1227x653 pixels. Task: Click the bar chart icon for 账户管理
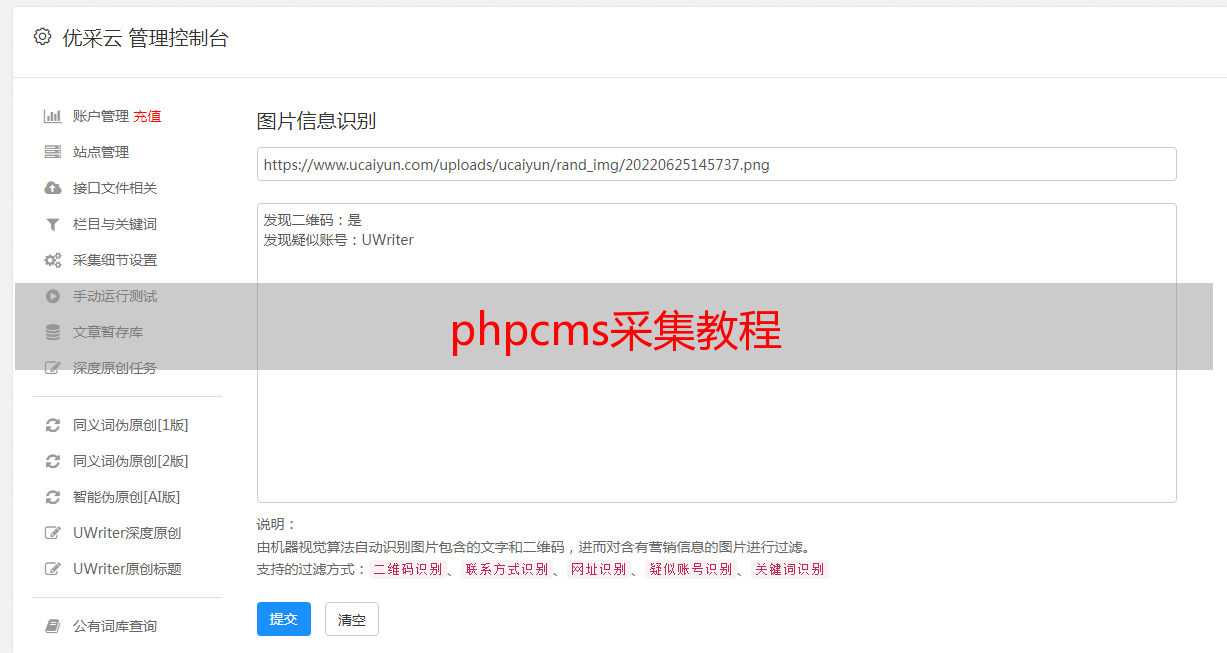coord(53,116)
